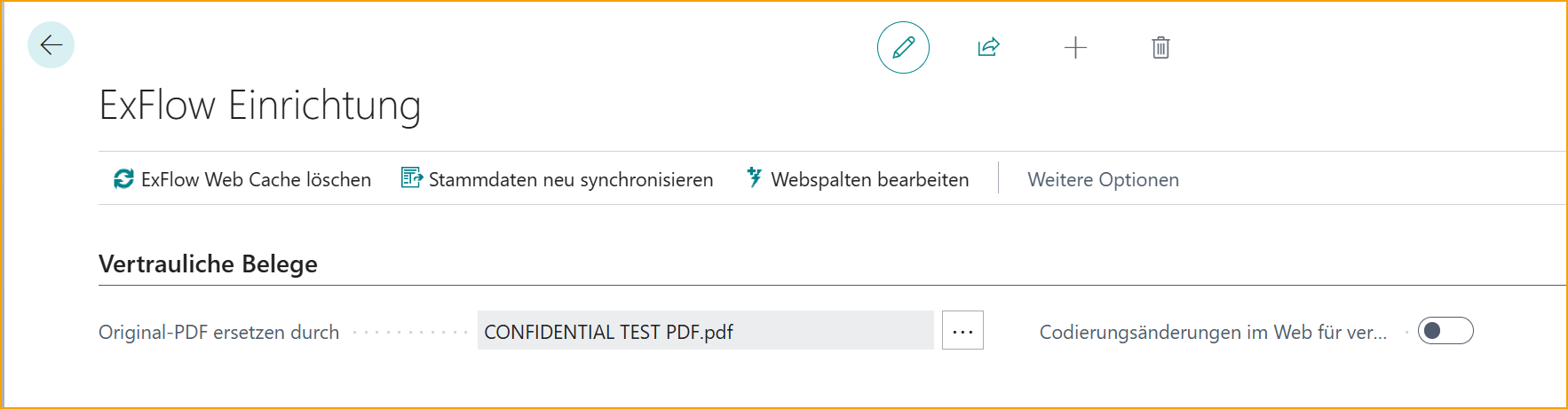Click the truncated Codierungsänderungen im Web label
Screen dimensions: 1568x409
tap(1213, 332)
